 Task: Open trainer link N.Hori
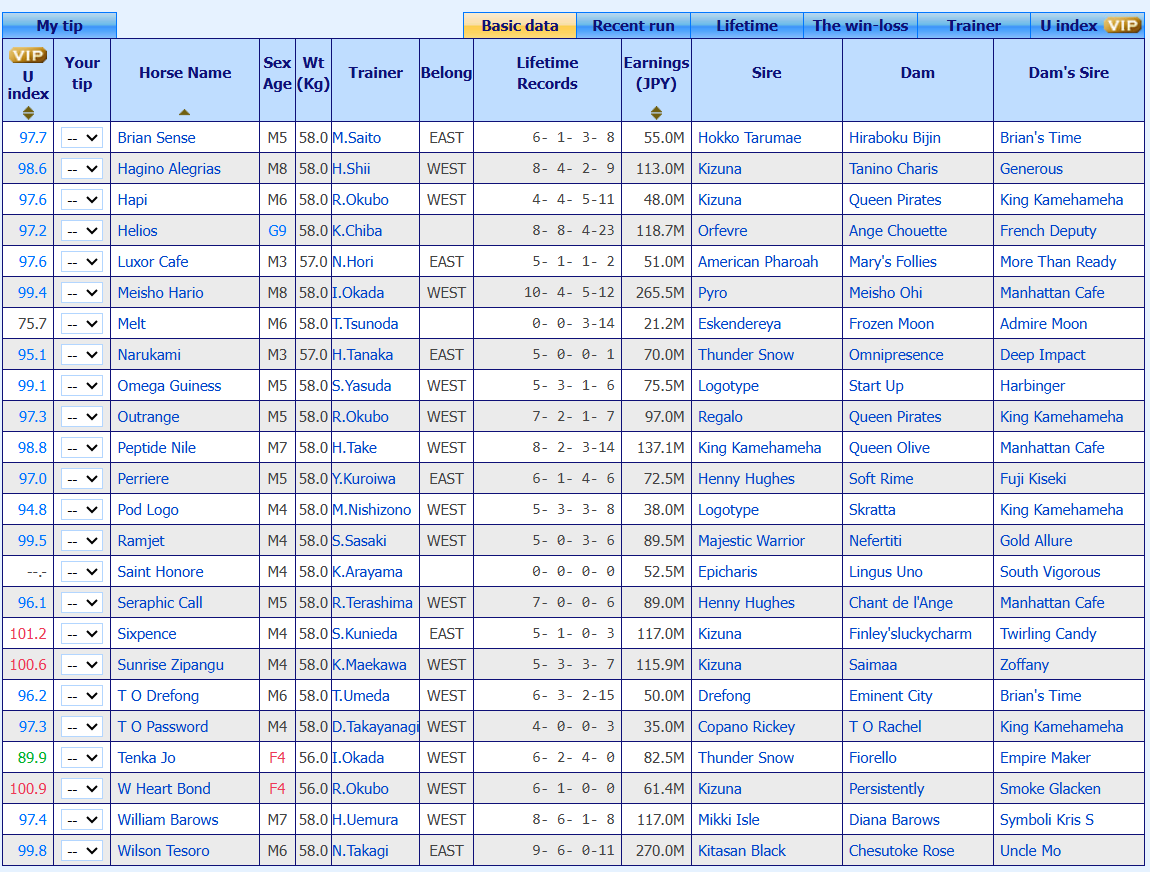[x=353, y=262]
